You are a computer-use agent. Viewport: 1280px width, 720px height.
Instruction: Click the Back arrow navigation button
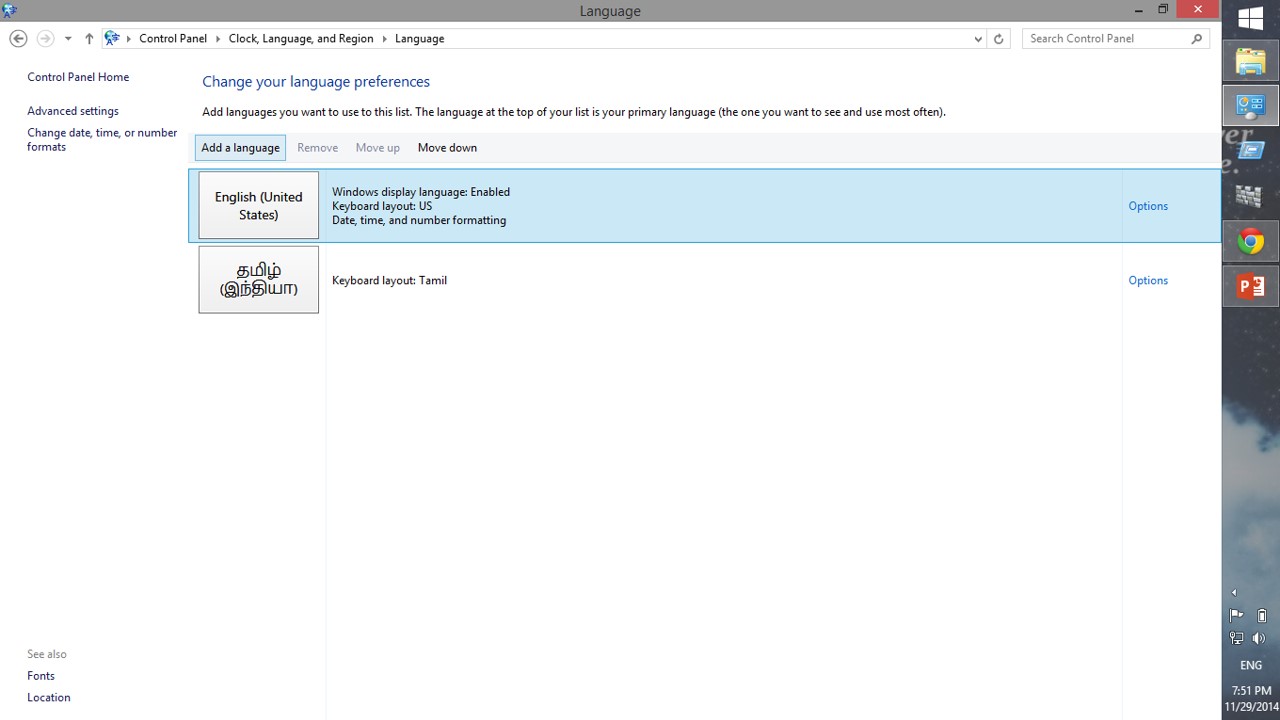(x=18, y=38)
